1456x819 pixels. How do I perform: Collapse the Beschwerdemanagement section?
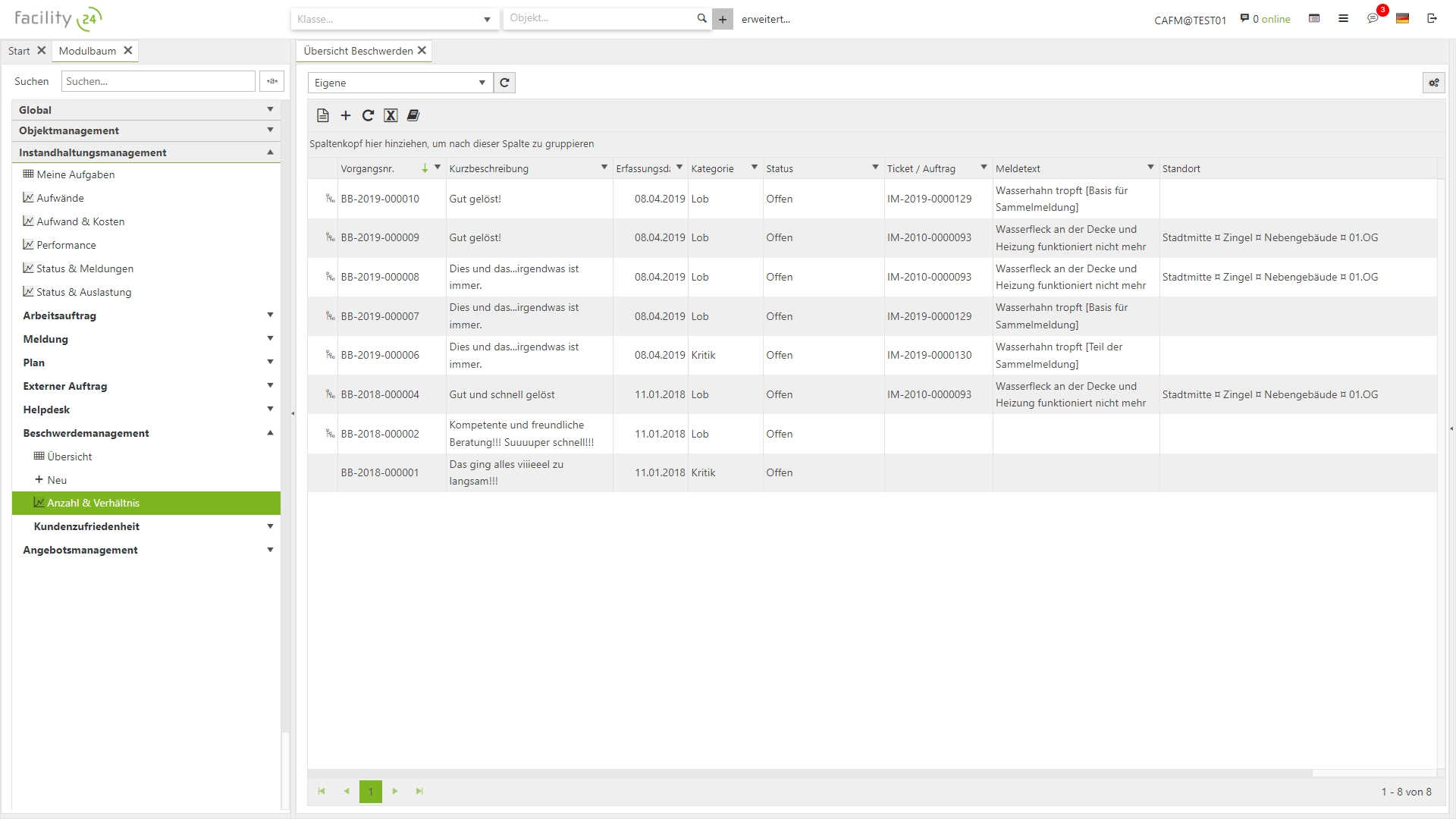(x=270, y=433)
